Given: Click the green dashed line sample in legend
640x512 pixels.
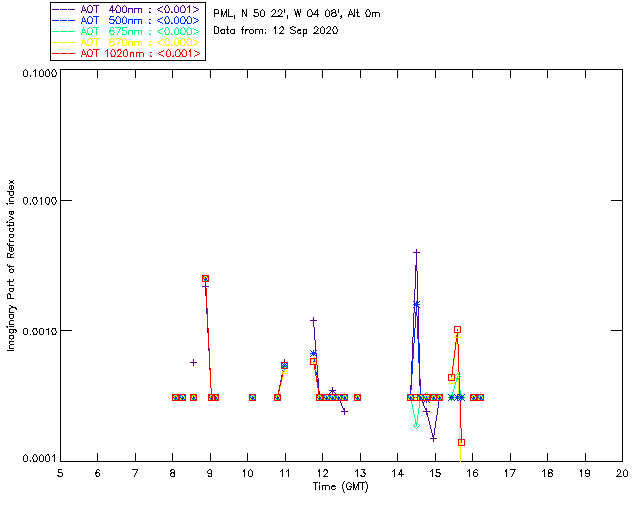Looking at the screenshot, I should point(64,31).
